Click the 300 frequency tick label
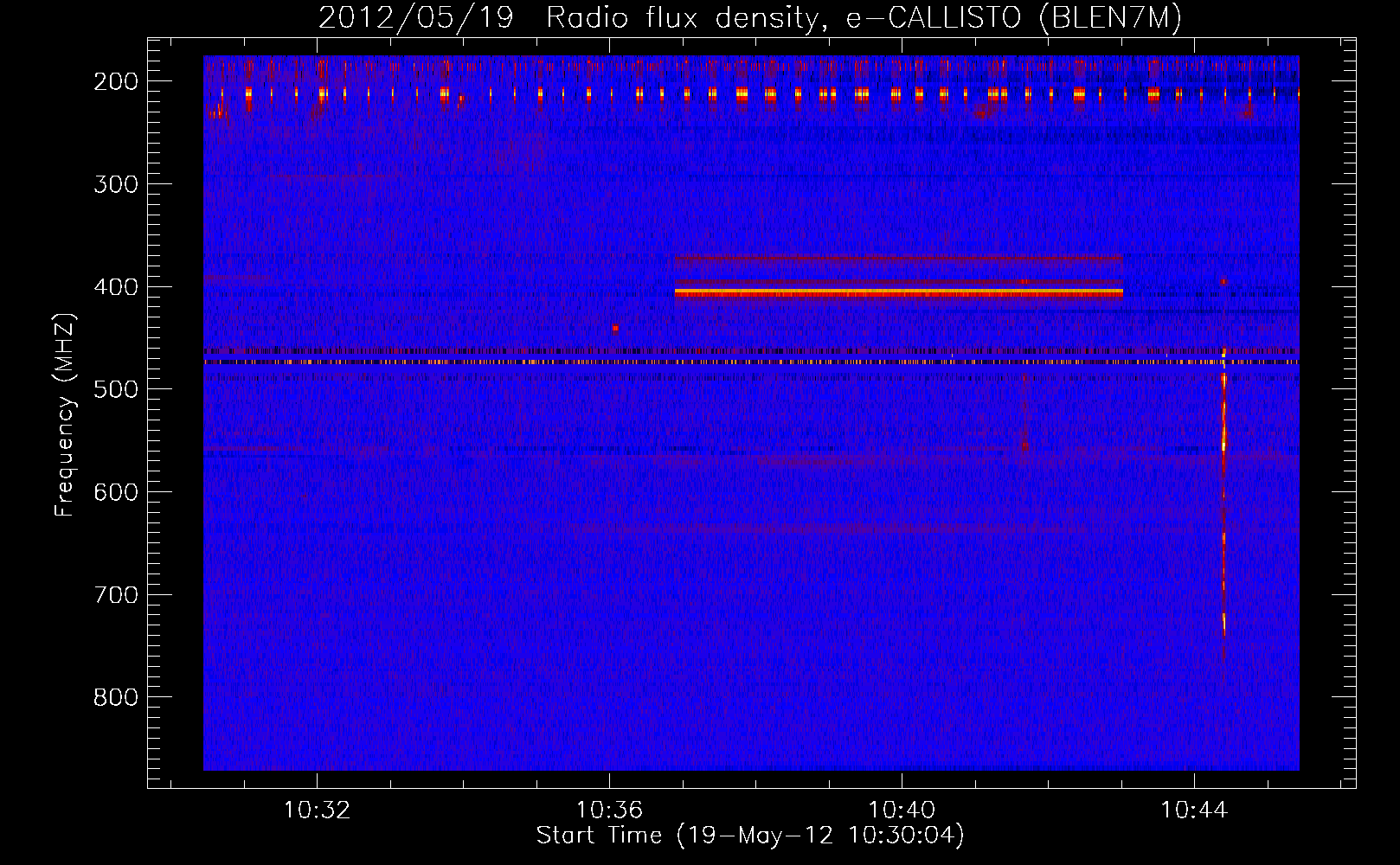Screen dimensions: 1400x865 pos(116,184)
